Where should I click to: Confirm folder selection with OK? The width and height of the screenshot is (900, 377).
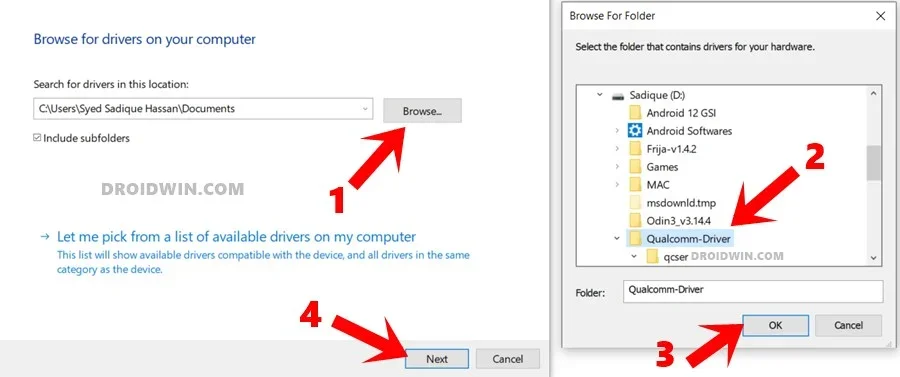(775, 325)
